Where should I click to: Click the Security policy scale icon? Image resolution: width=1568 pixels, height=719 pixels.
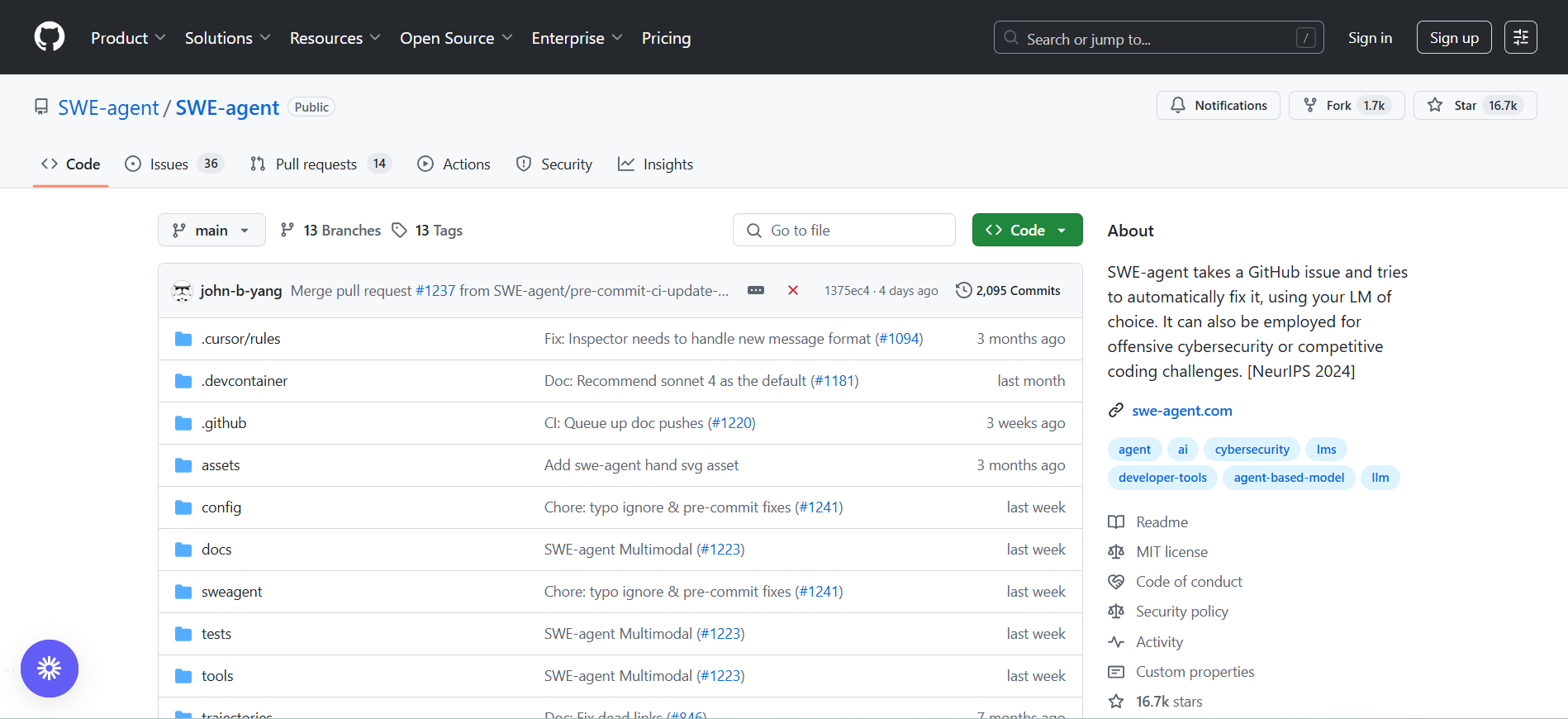tap(1116, 612)
